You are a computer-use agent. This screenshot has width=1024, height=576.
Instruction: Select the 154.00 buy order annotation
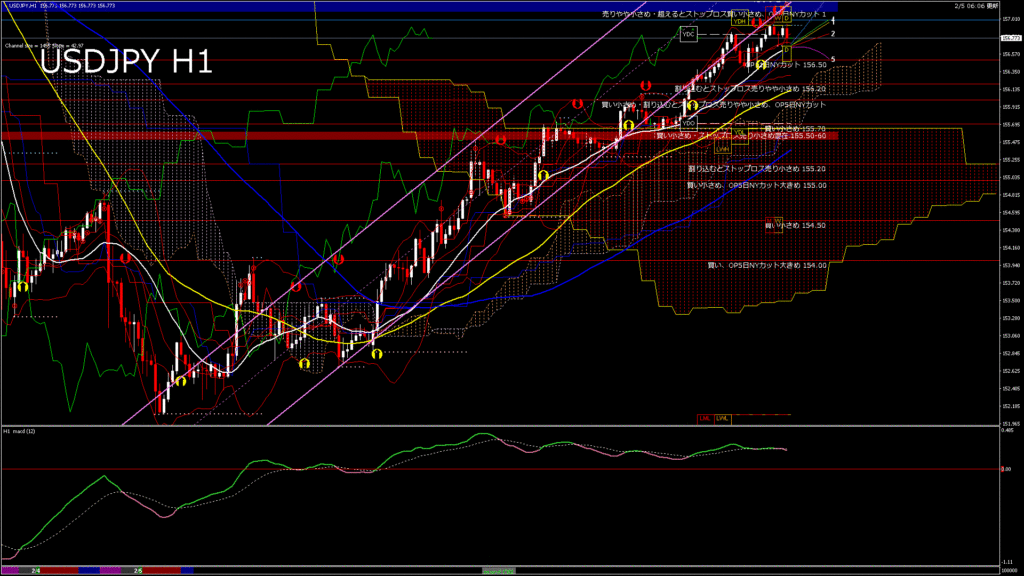pyautogui.click(x=766, y=265)
